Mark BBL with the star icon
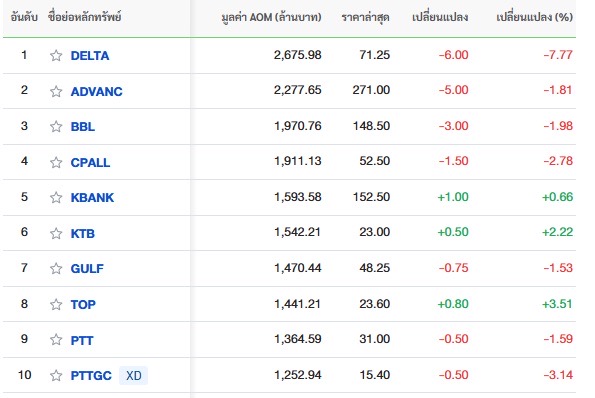This screenshot has width=595, height=398. (56, 126)
